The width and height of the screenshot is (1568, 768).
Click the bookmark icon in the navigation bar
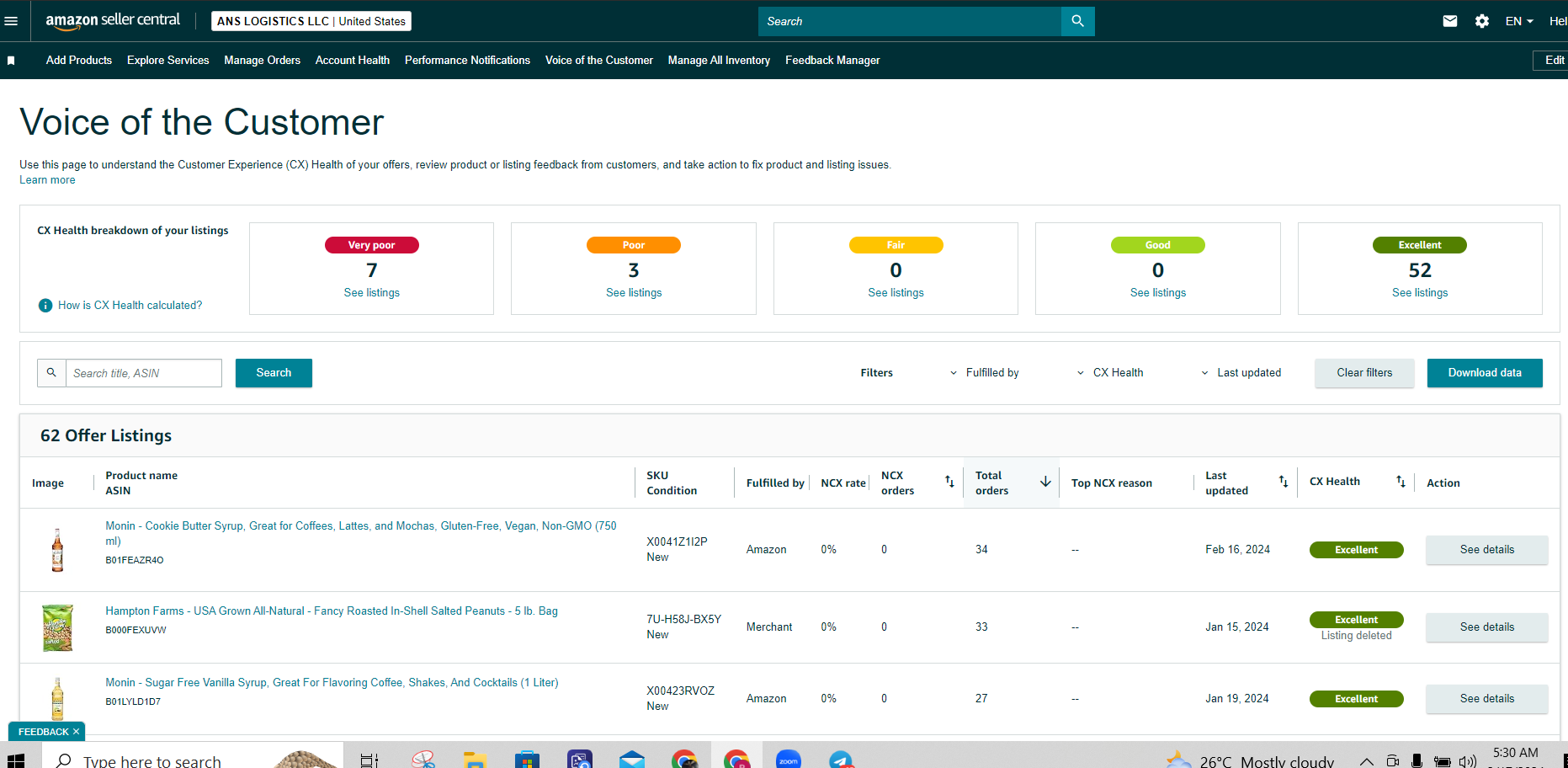11,61
